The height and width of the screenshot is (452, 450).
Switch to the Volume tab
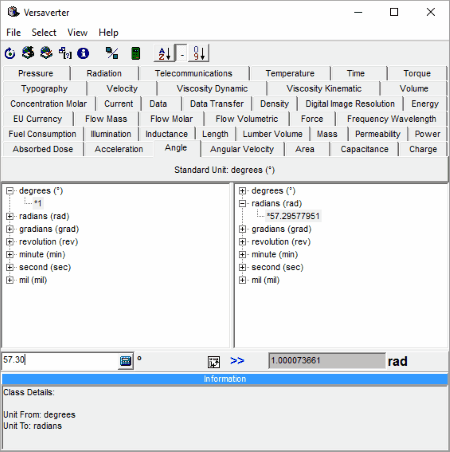point(414,89)
